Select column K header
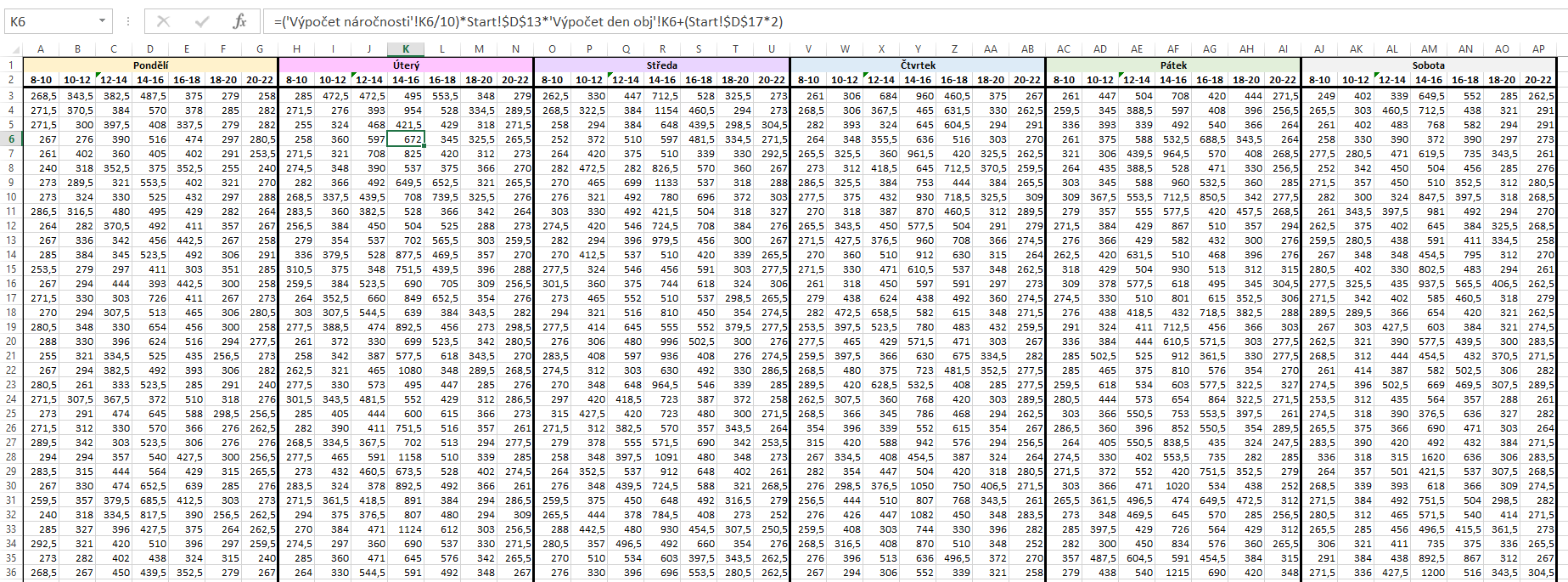This screenshot has height=582, width=1568. pos(406,49)
